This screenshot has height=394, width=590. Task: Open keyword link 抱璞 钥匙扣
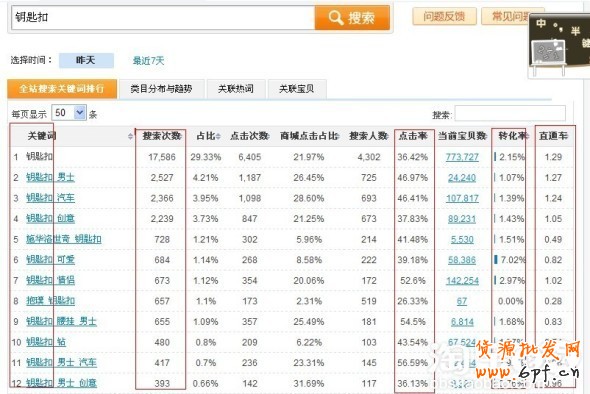(50, 301)
